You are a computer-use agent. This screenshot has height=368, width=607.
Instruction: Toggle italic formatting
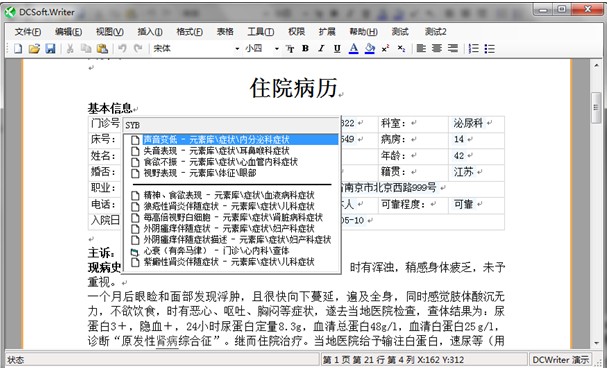[321, 49]
